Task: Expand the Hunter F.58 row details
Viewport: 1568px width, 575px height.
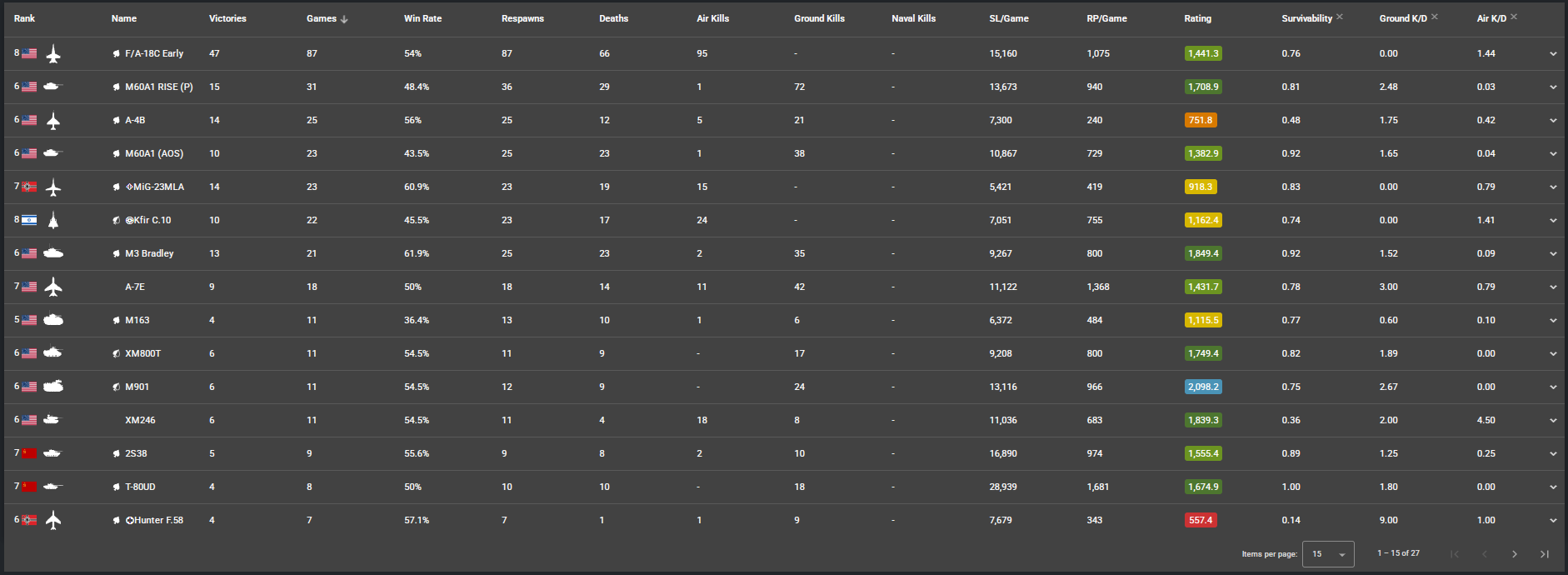Action: [1553, 521]
